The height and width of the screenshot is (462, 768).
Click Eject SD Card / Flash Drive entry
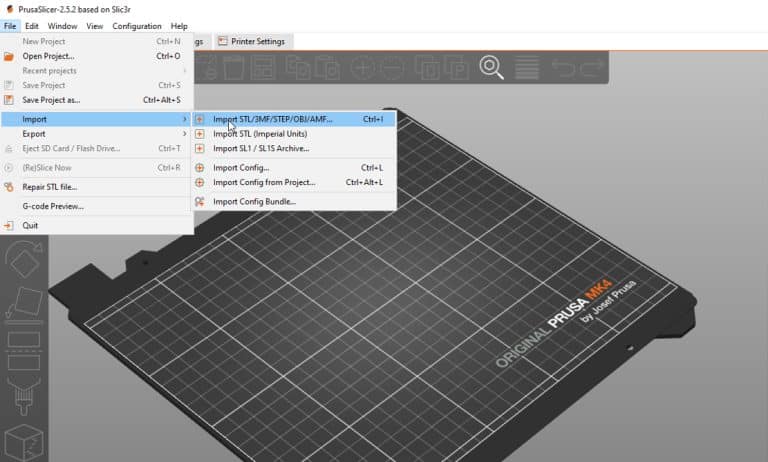point(96,148)
